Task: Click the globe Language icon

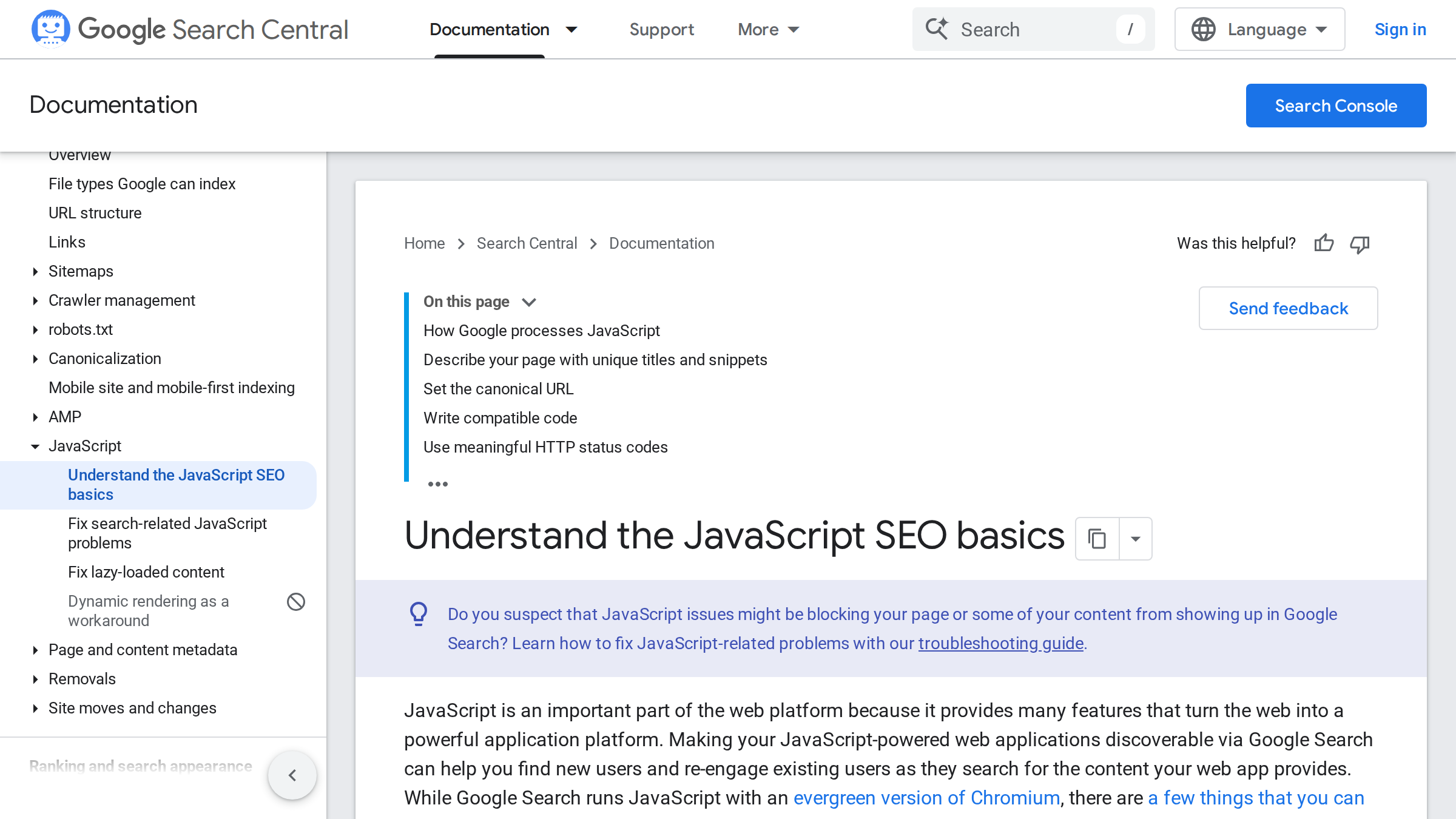Action: click(1203, 29)
